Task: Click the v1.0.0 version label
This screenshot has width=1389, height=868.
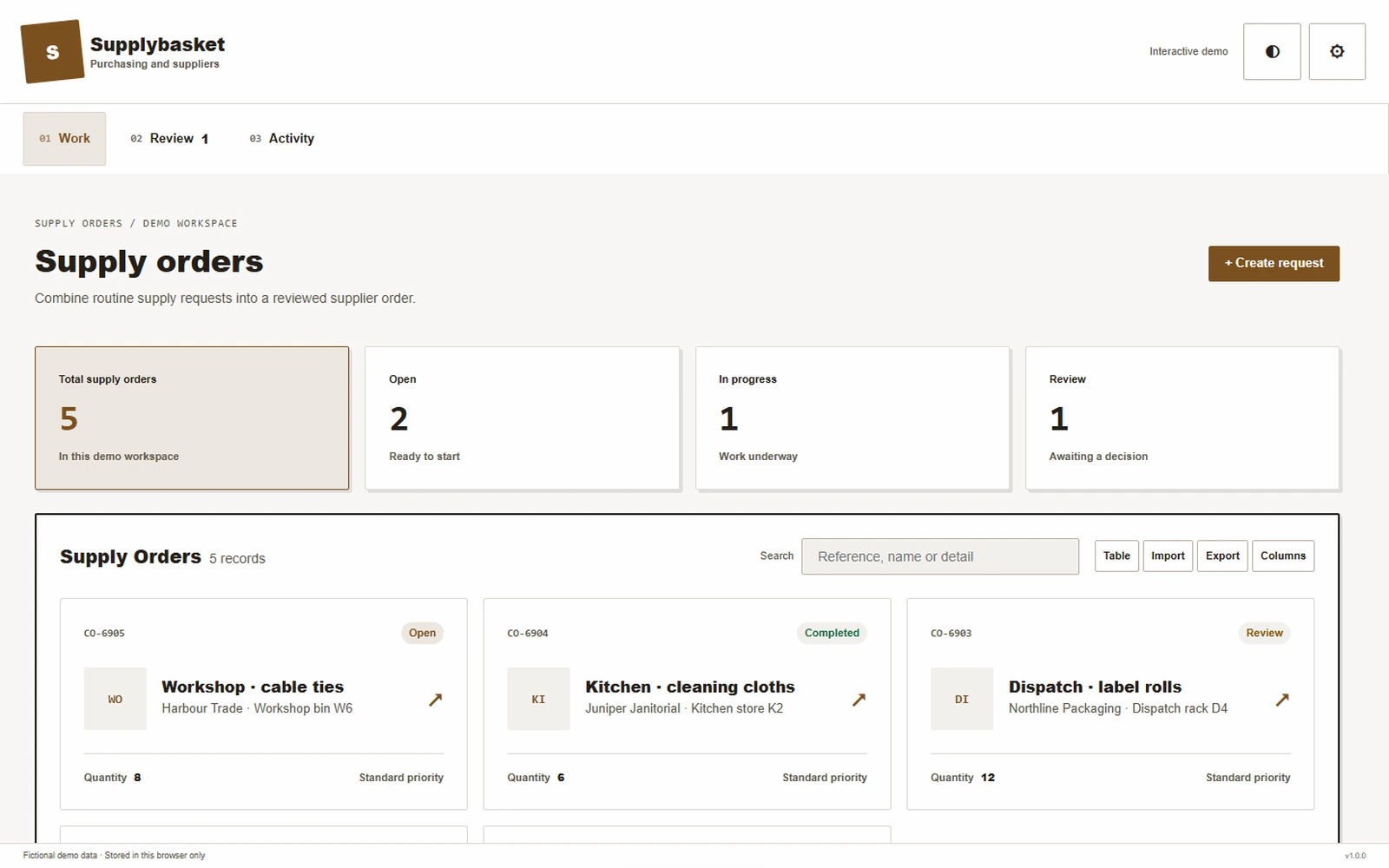Action: click(x=1355, y=856)
